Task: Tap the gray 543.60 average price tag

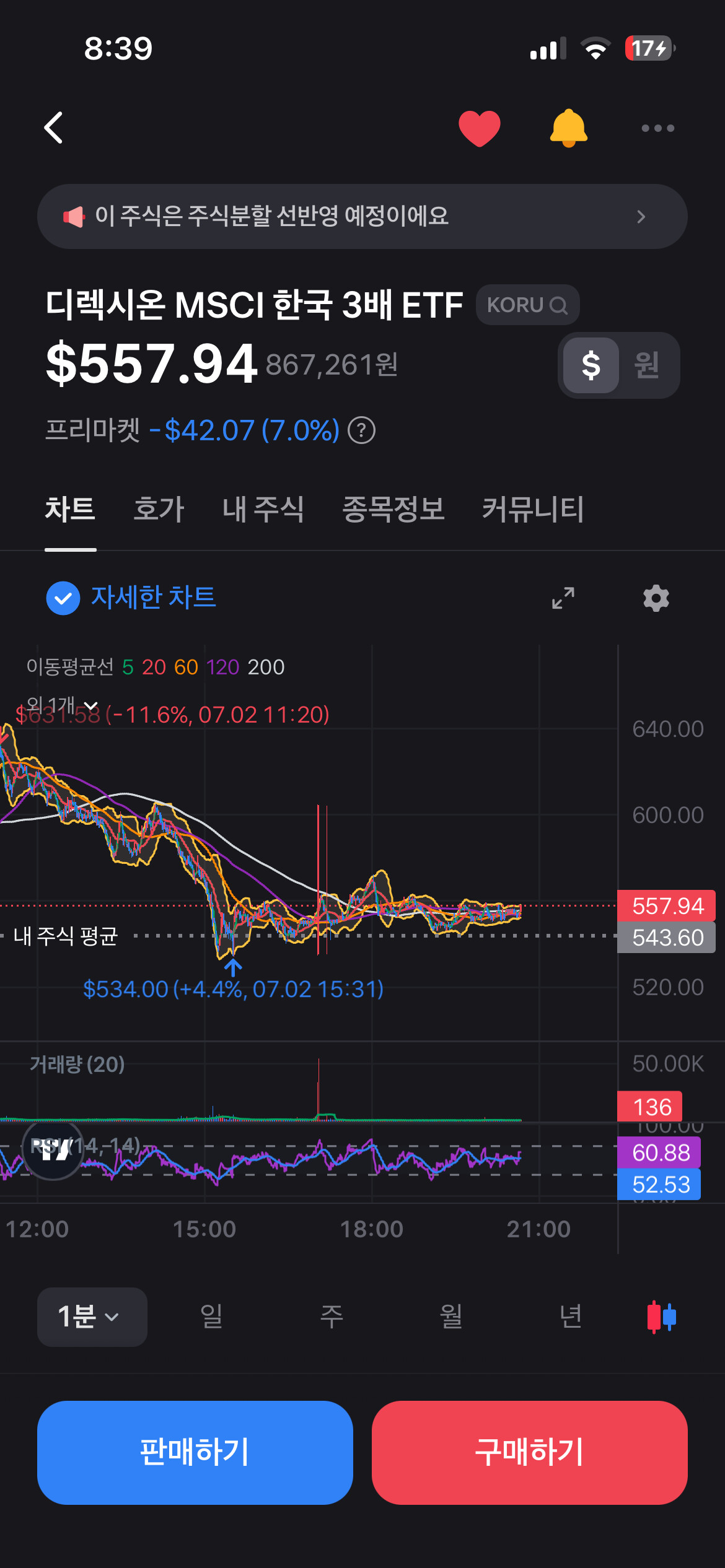Action: tap(667, 938)
